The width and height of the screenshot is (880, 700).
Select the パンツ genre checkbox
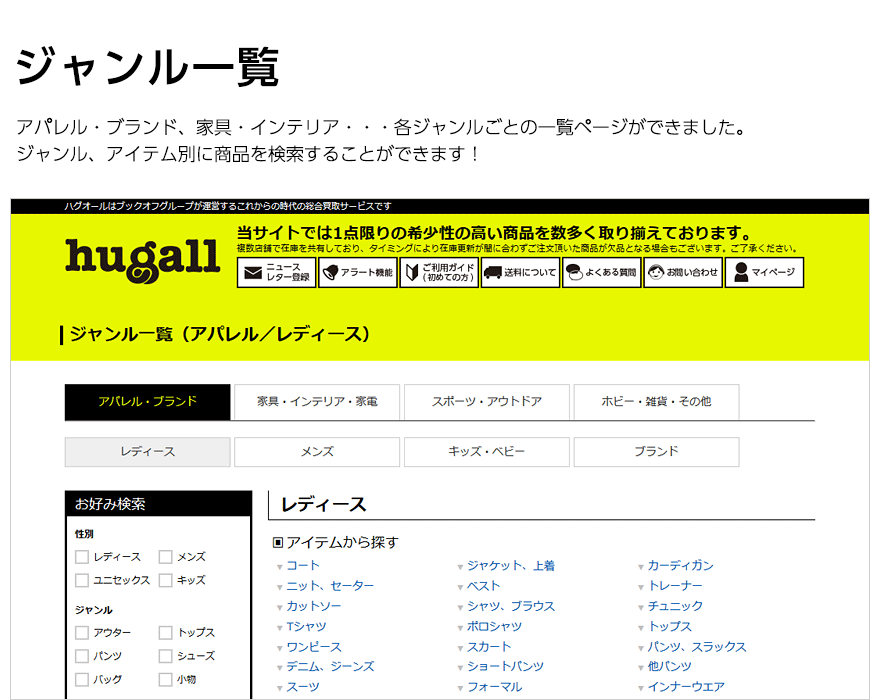82,656
